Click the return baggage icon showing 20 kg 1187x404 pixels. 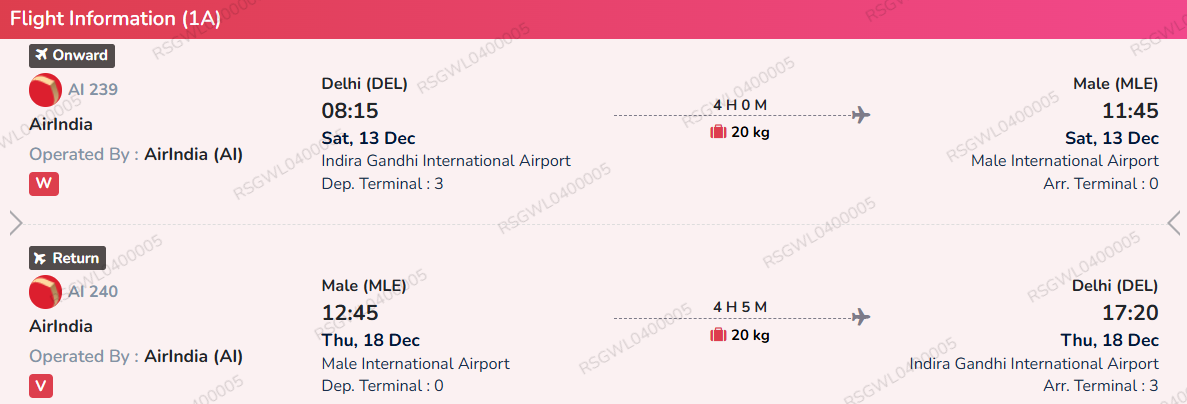pyautogui.click(x=718, y=334)
